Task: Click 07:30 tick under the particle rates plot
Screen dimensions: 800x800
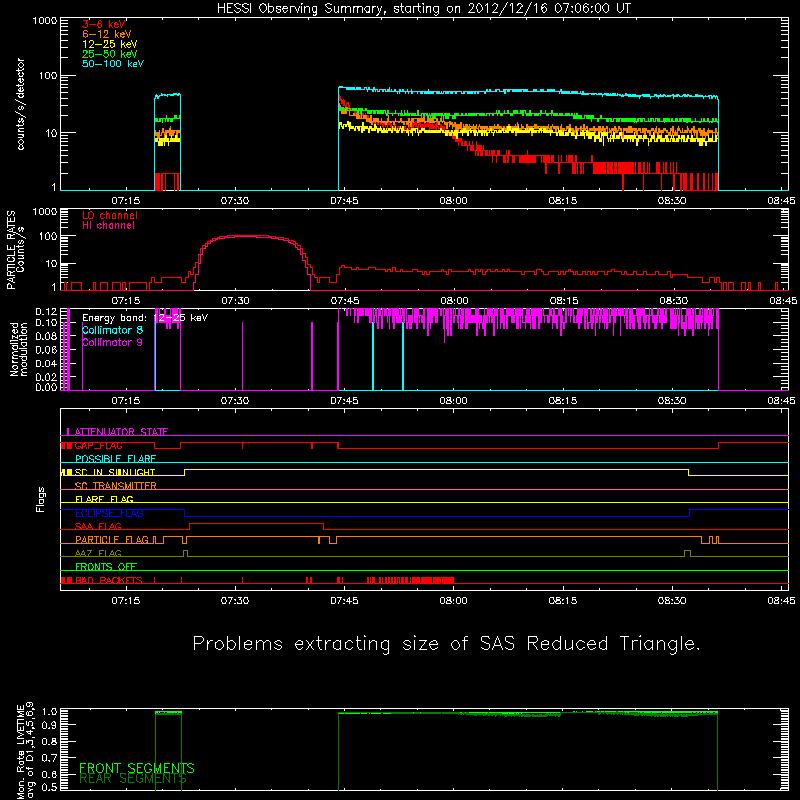Action: 235,301
